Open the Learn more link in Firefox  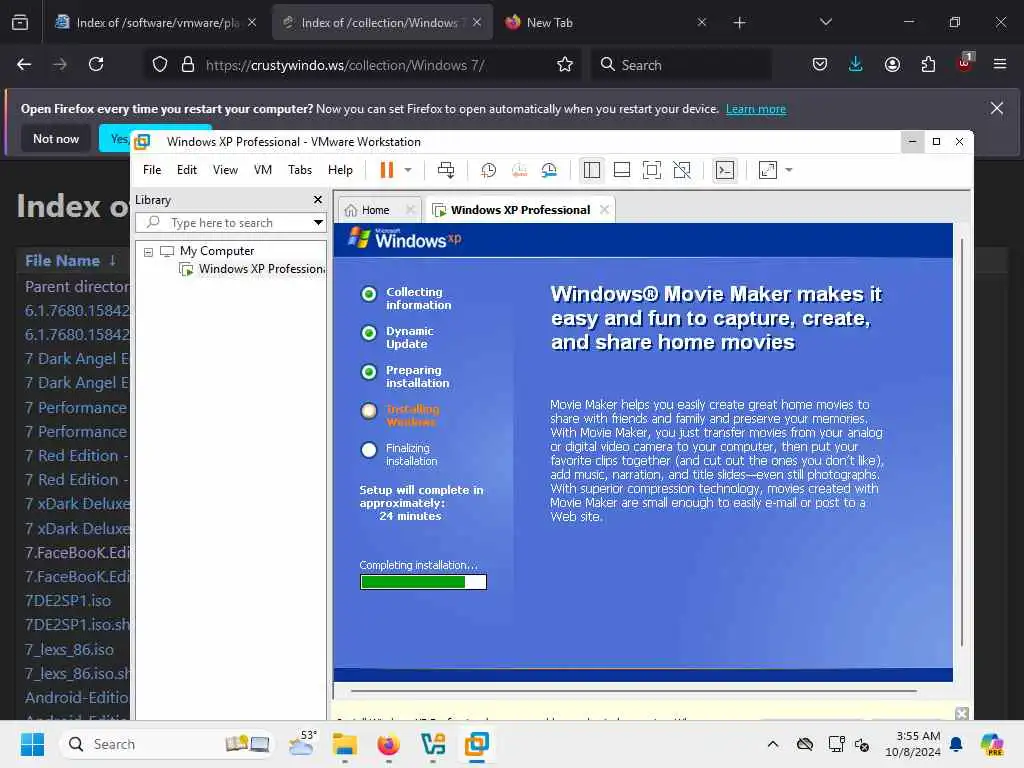click(756, 109)
